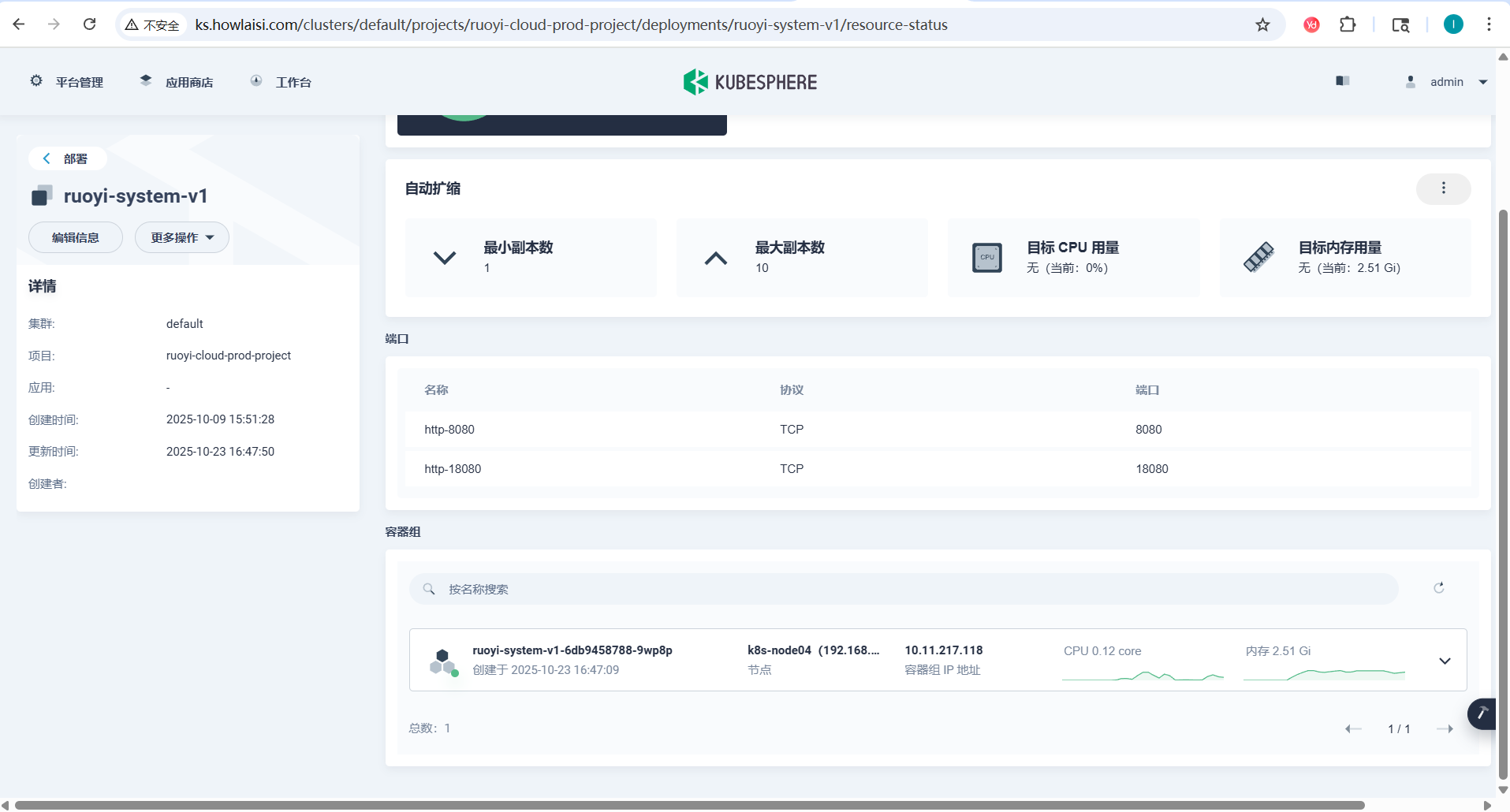Image resolution: width=1510 pixels, height=812 pixels.
Task: Click the theme switcher icon beside admin
Action: click(1343, 81)
